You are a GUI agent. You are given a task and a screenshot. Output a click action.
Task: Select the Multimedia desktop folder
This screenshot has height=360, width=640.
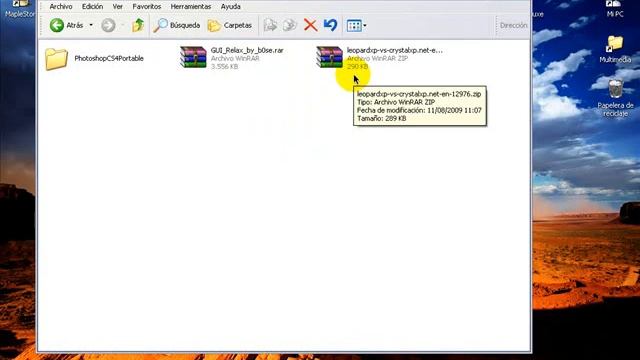click(615, 49)
